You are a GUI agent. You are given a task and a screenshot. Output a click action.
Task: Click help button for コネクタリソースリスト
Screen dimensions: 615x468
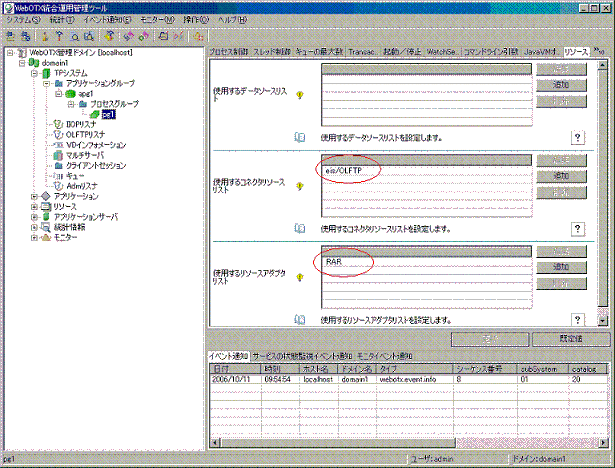pos(577,229)
